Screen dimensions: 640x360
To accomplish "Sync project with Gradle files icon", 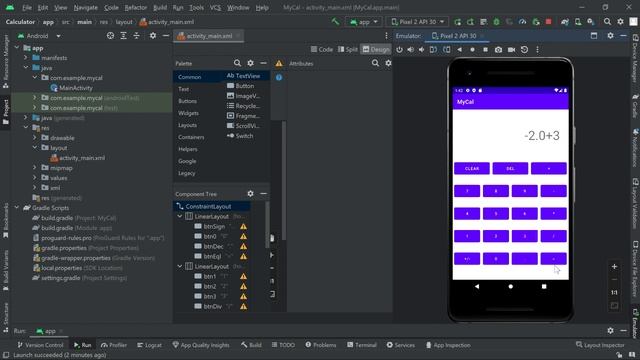I will point(565,22).
